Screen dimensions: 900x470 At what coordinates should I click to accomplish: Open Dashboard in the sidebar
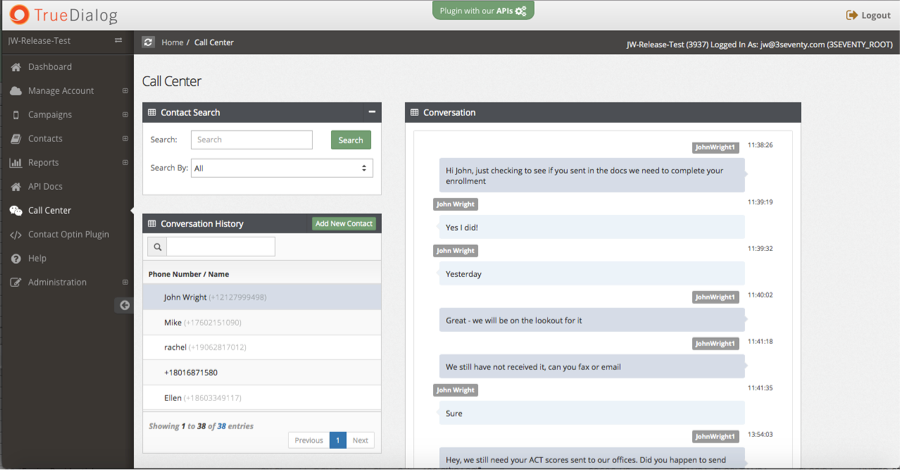pos(50,67)
